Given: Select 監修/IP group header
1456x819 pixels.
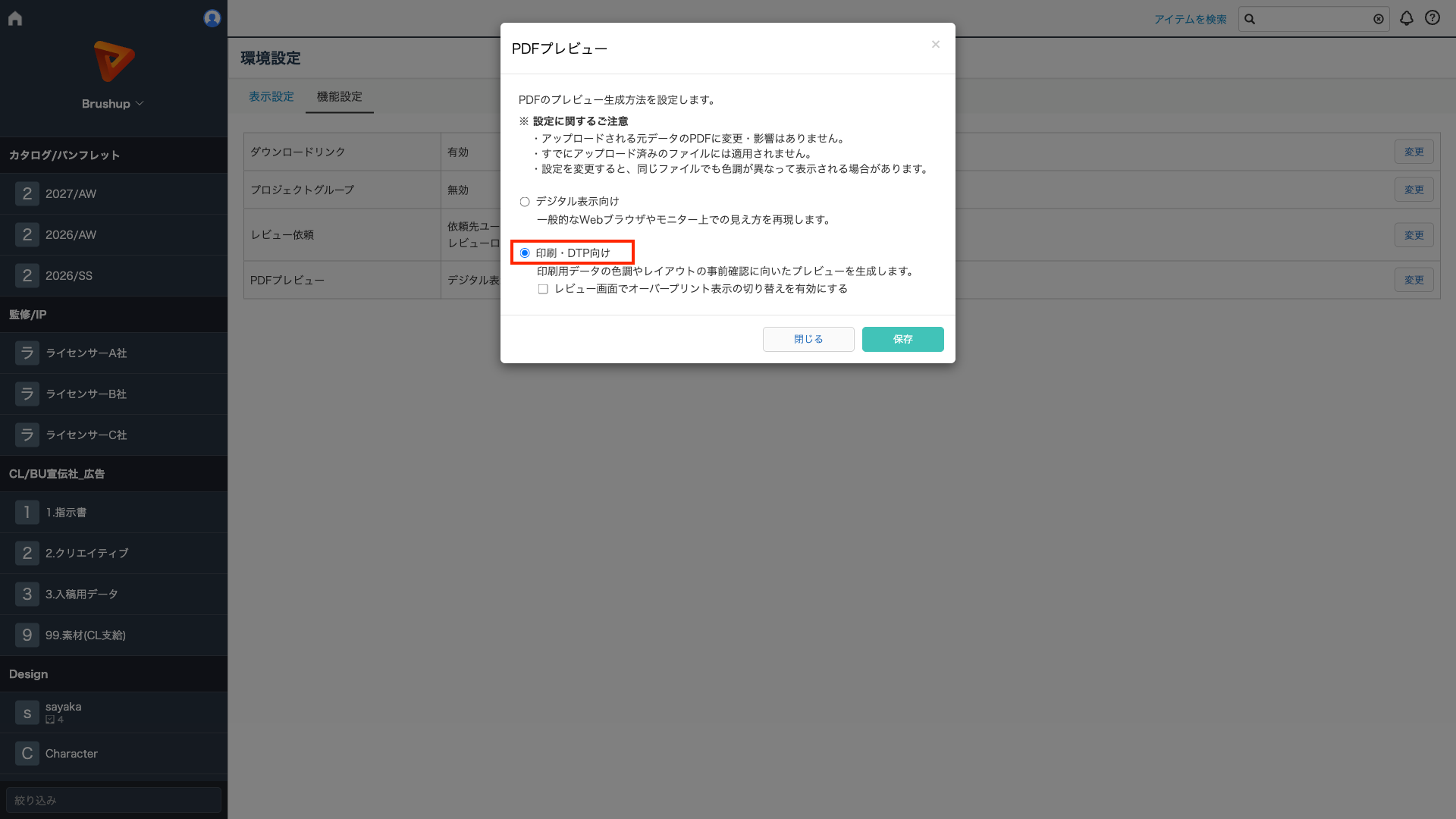Looking at the screenshot, I should click(x=114, y=315).
